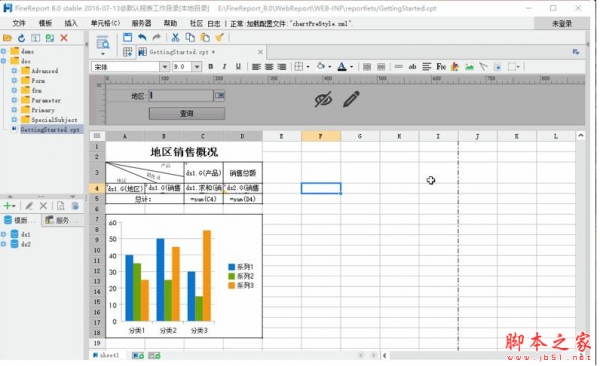The width and height of the screenshot is (600, 366).
Task: Save the template with the floppy icon
Action: coord(127,37)
